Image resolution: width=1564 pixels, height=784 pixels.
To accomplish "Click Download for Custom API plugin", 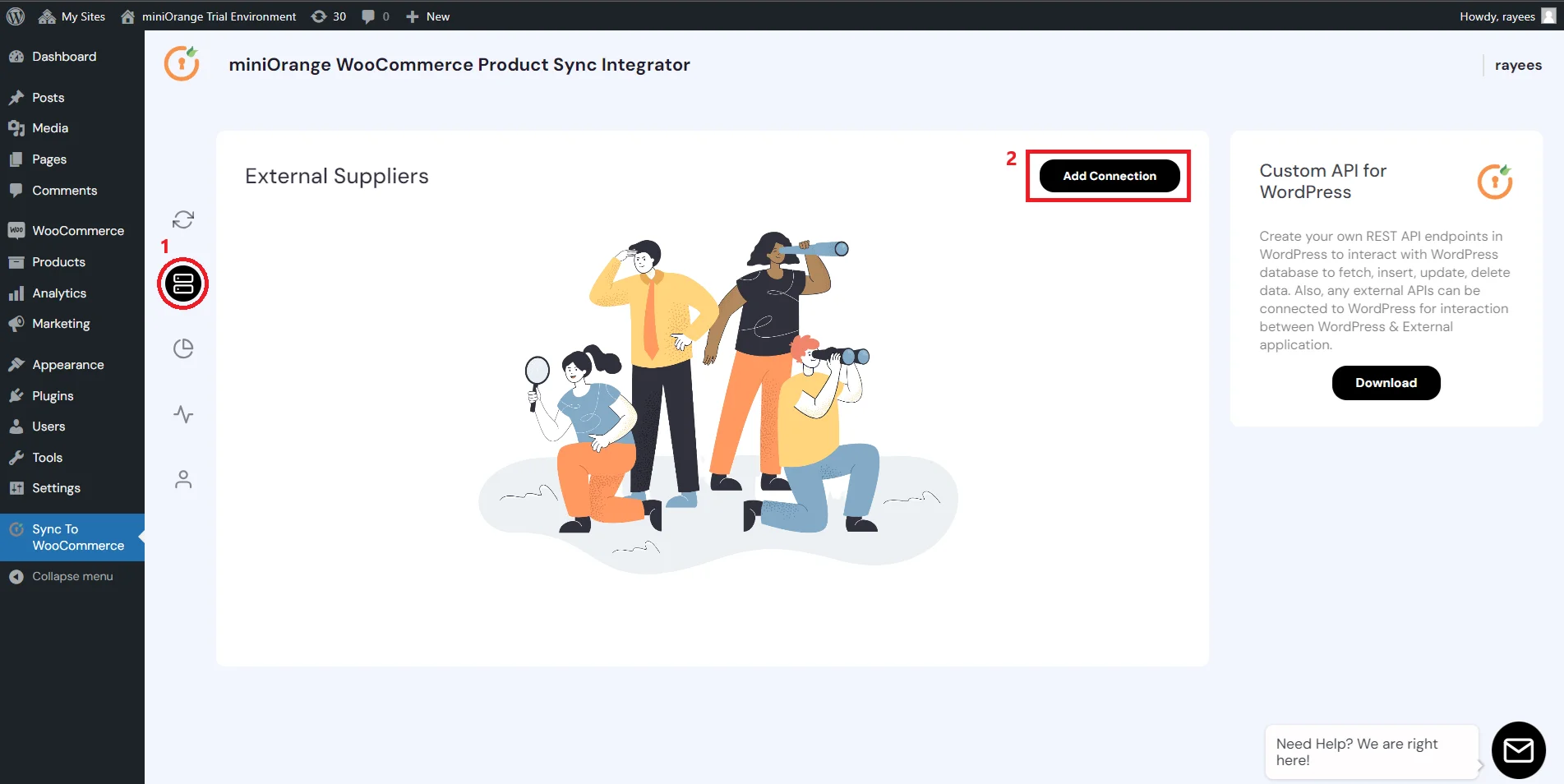I will coord(1386,383).
